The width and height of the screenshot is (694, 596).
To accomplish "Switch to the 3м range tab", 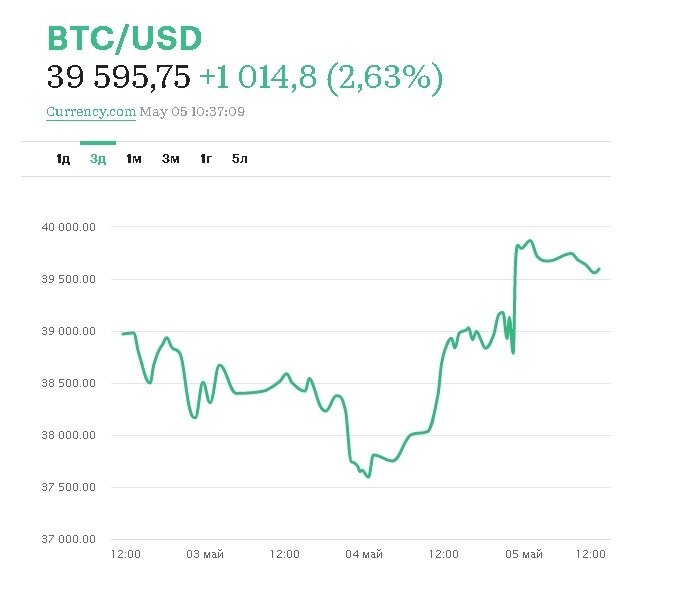I will click(x=171, y=160).
